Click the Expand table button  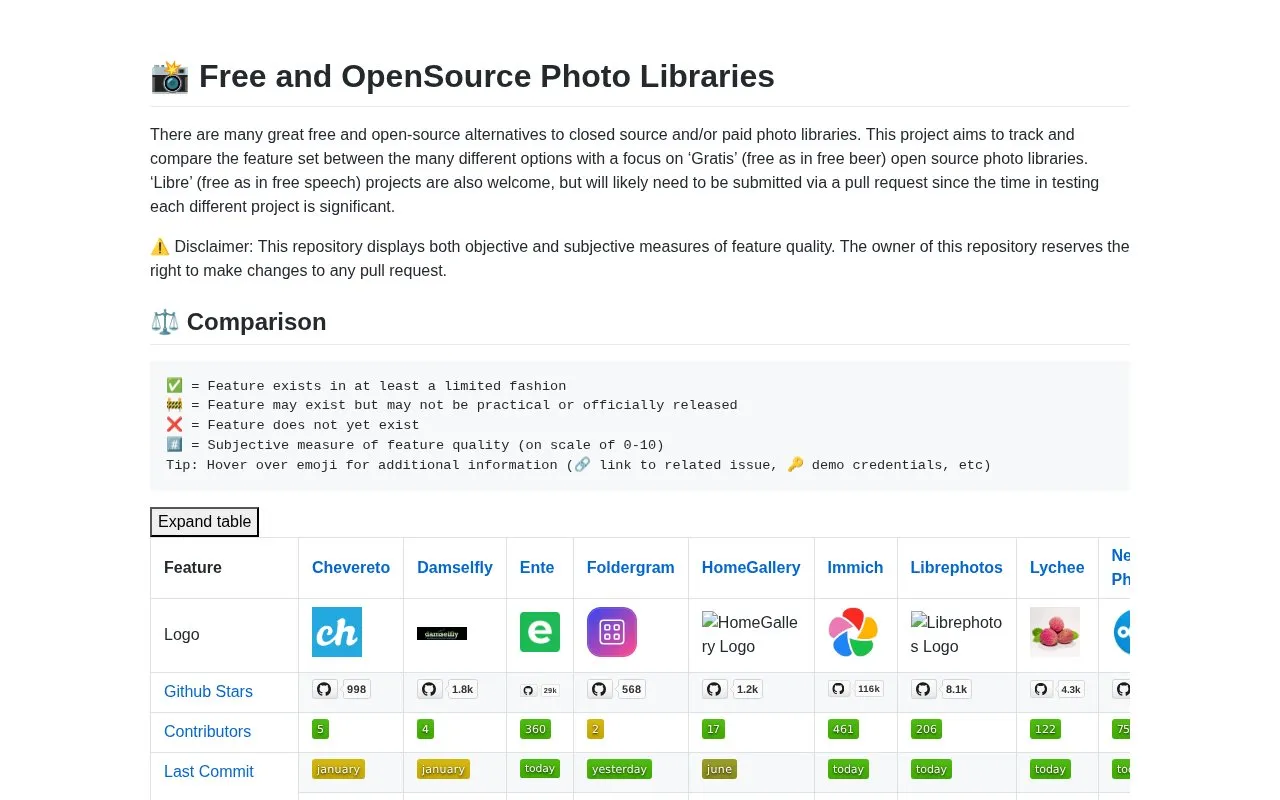click(204, 522)
